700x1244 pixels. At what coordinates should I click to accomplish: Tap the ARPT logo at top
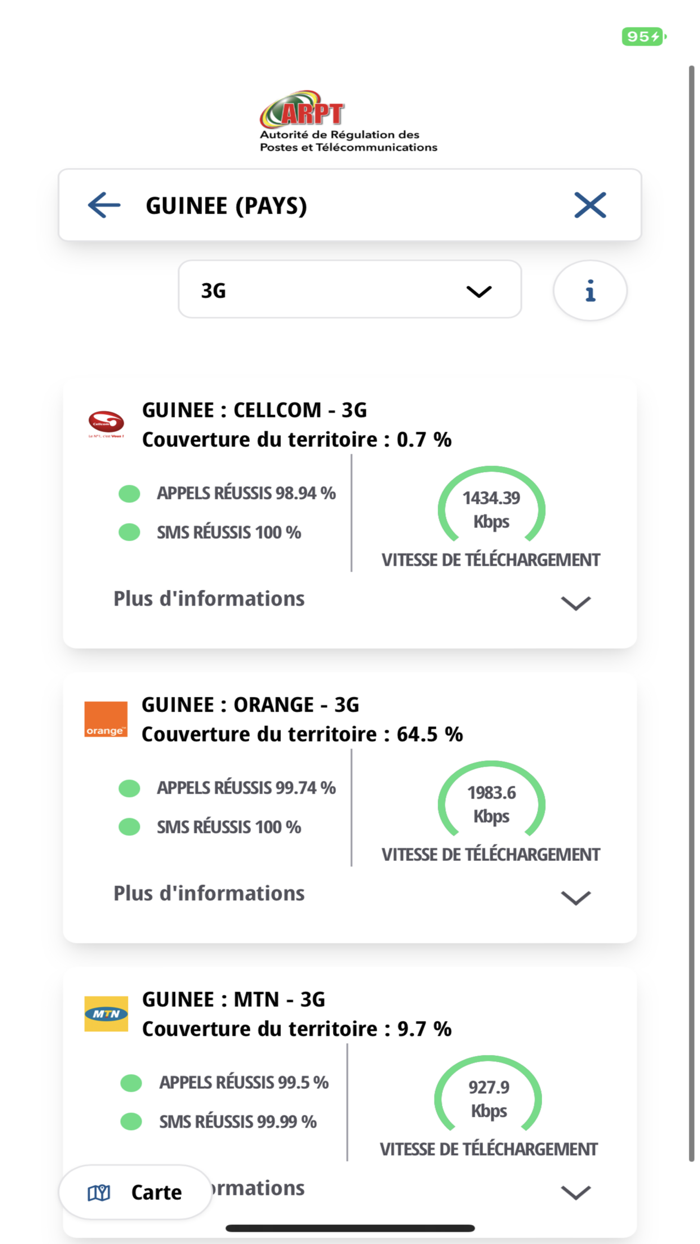[x=348, y=125]
